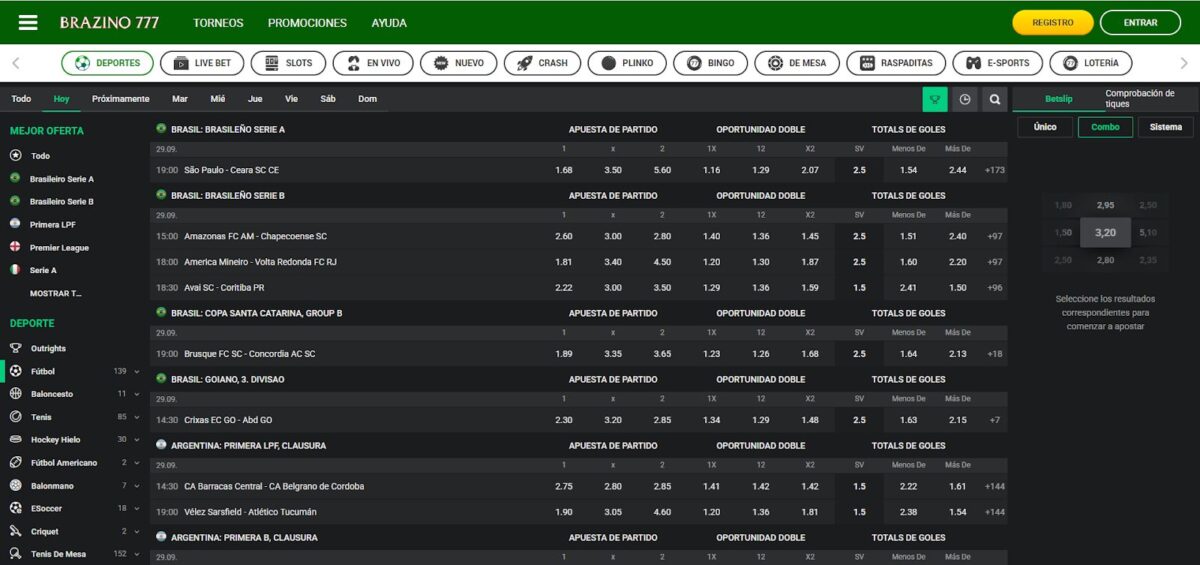Click the Balonmano icon
Viewport: 1200px width, 565px height.
15,485
